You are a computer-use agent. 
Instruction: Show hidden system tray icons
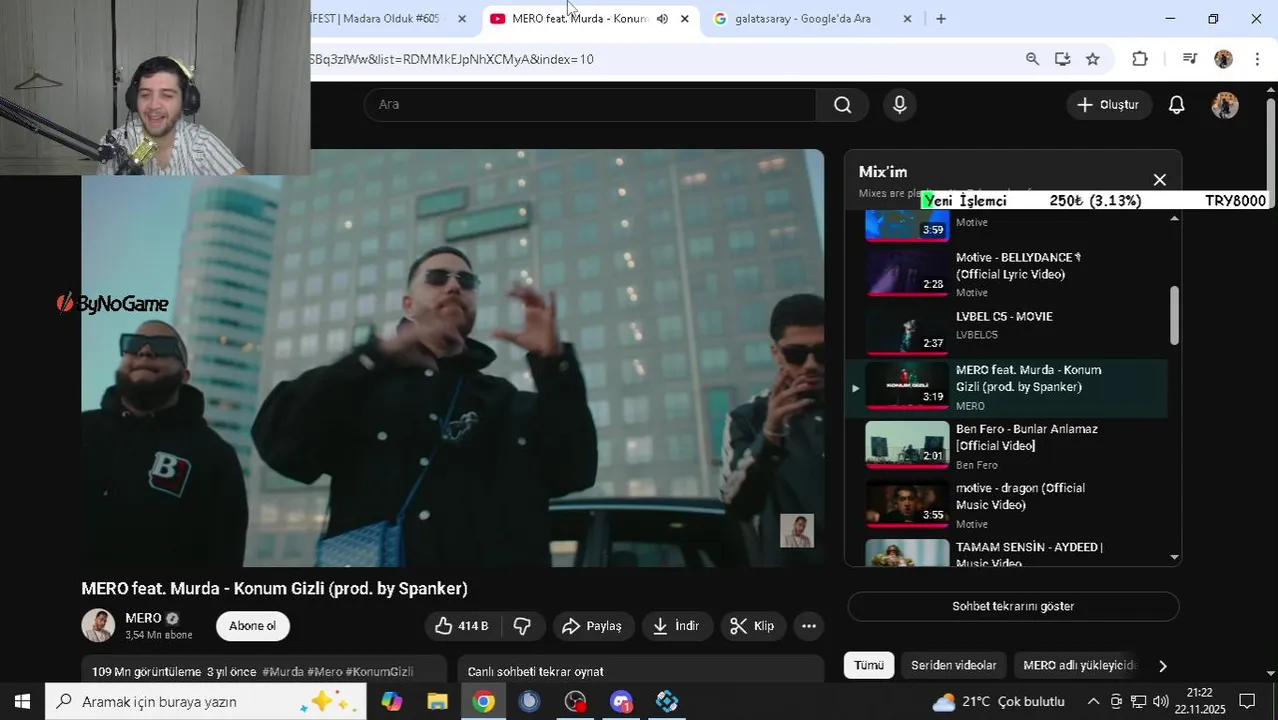coord(1093,702)
